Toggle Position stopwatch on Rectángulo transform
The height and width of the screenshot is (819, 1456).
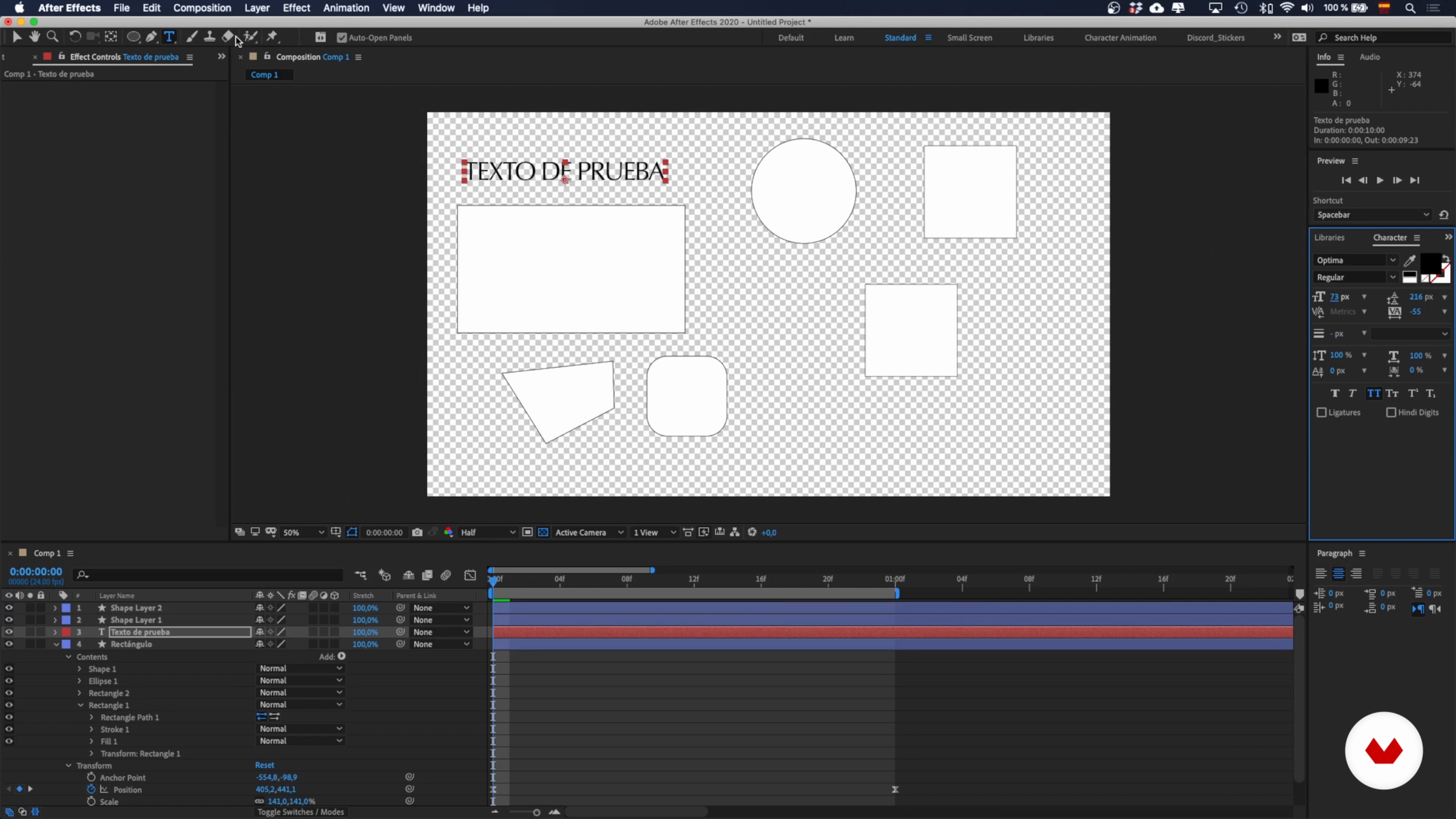point(91,789)
